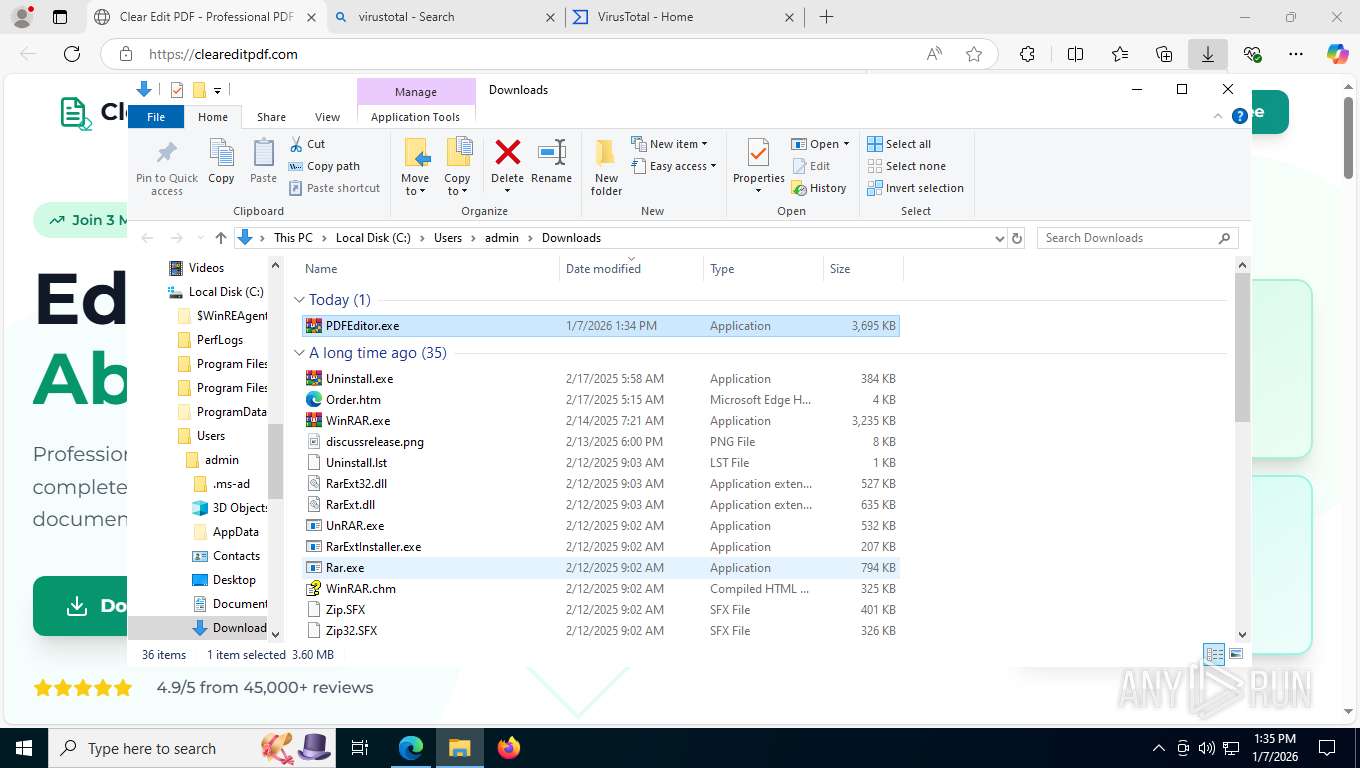The height and width of the screenshot is (768, 1360).
Task: Select discussrelease.png file
Action: click(600, 442)
